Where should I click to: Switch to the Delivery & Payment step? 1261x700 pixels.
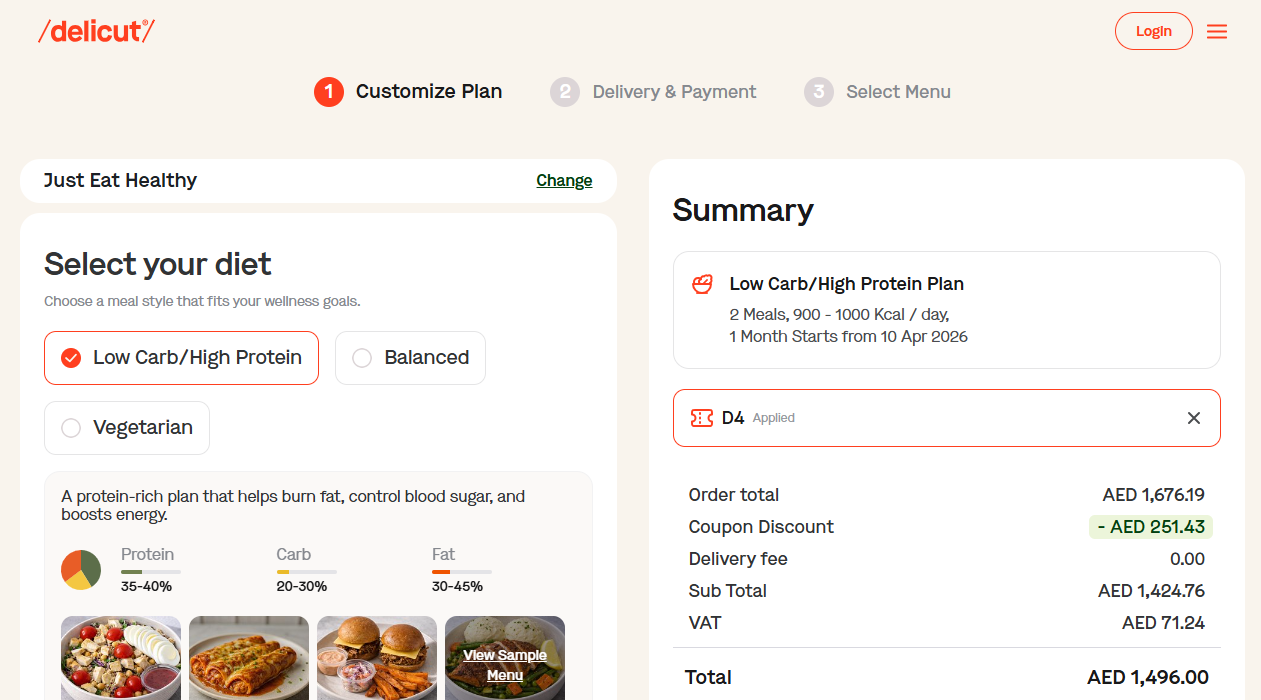(654, 91)
